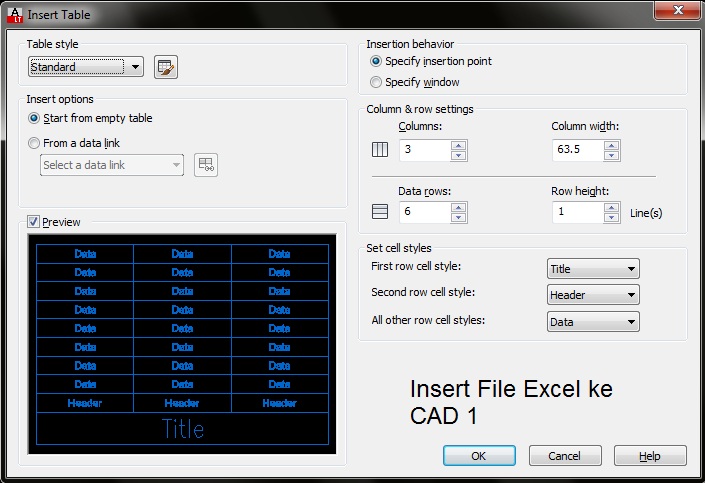Open Second row cell style Header dropdown
Screen dimensions: 705x483
593,295
